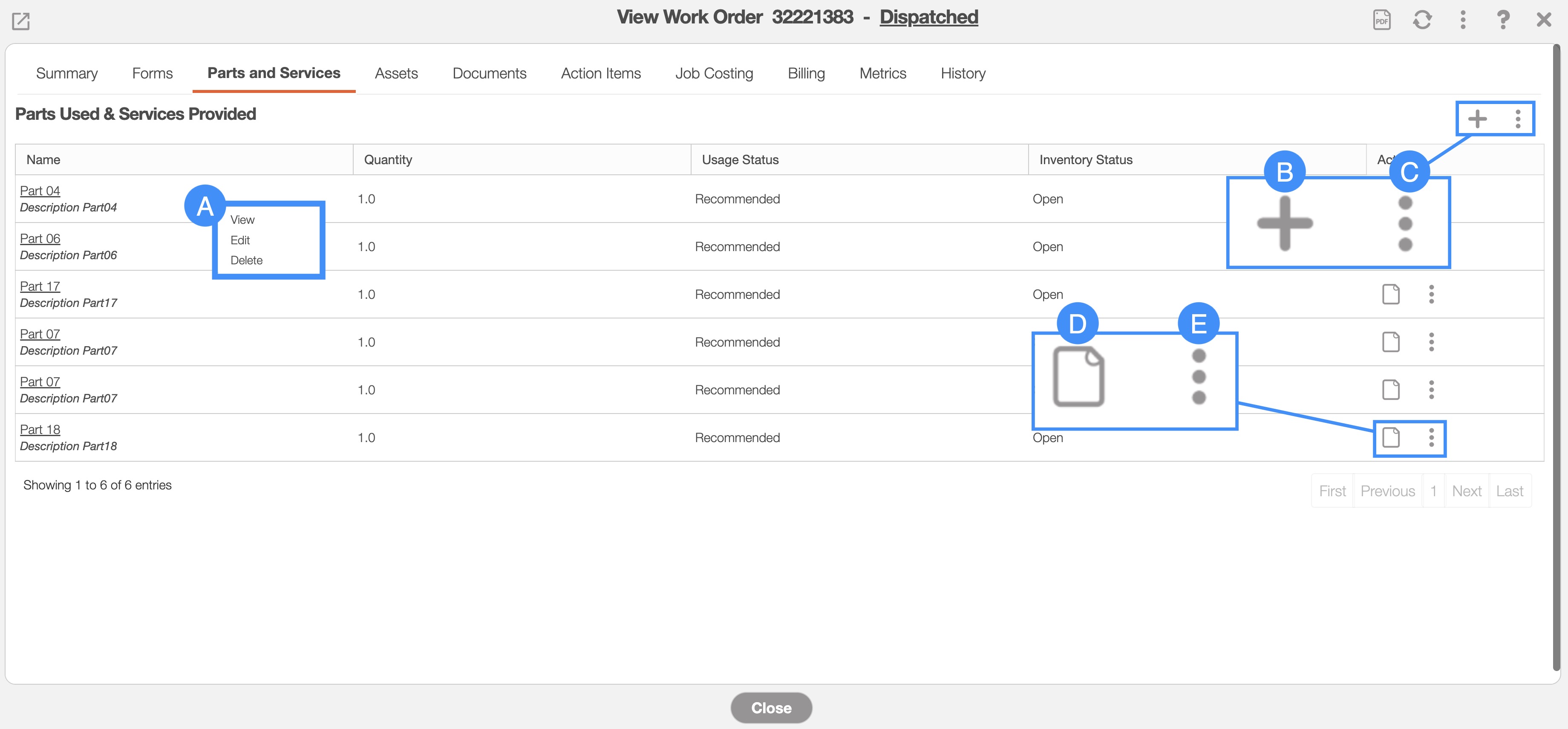This screenshot has width=1568, height=729.
Task: Click the add part plus icon
Action: click(x=1477, y=118)
